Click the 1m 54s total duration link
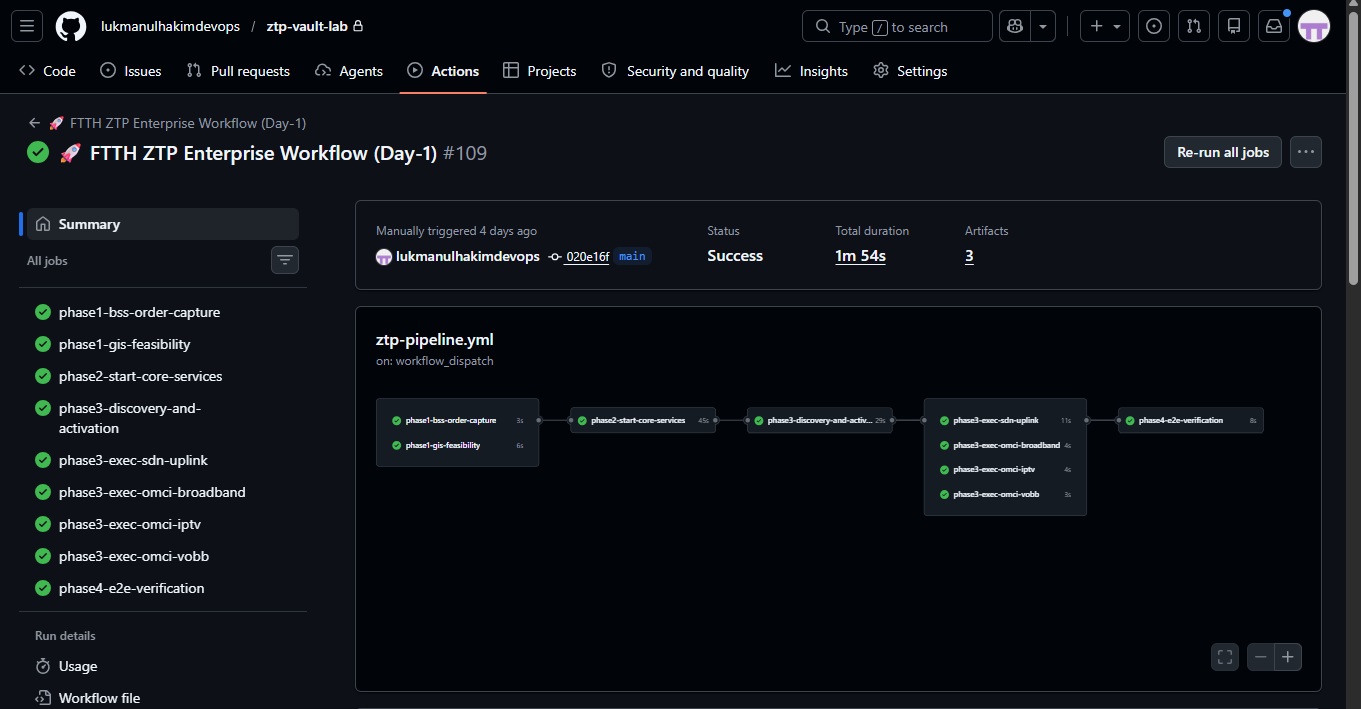The height and width of the screenshot is (709, 1361). 860,256
